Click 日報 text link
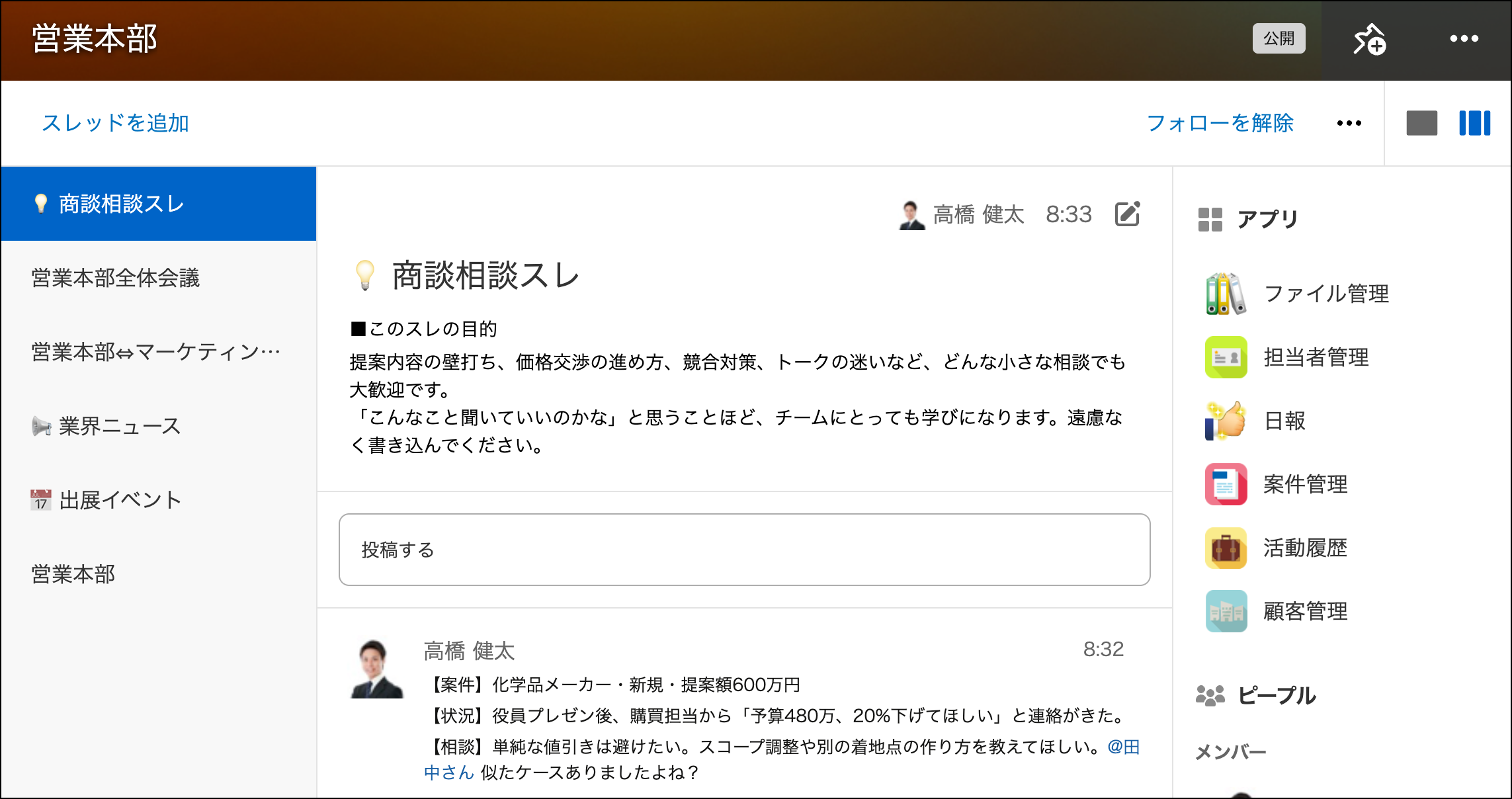Screen dimensions: 1512x799 (x=1284, y=421)
